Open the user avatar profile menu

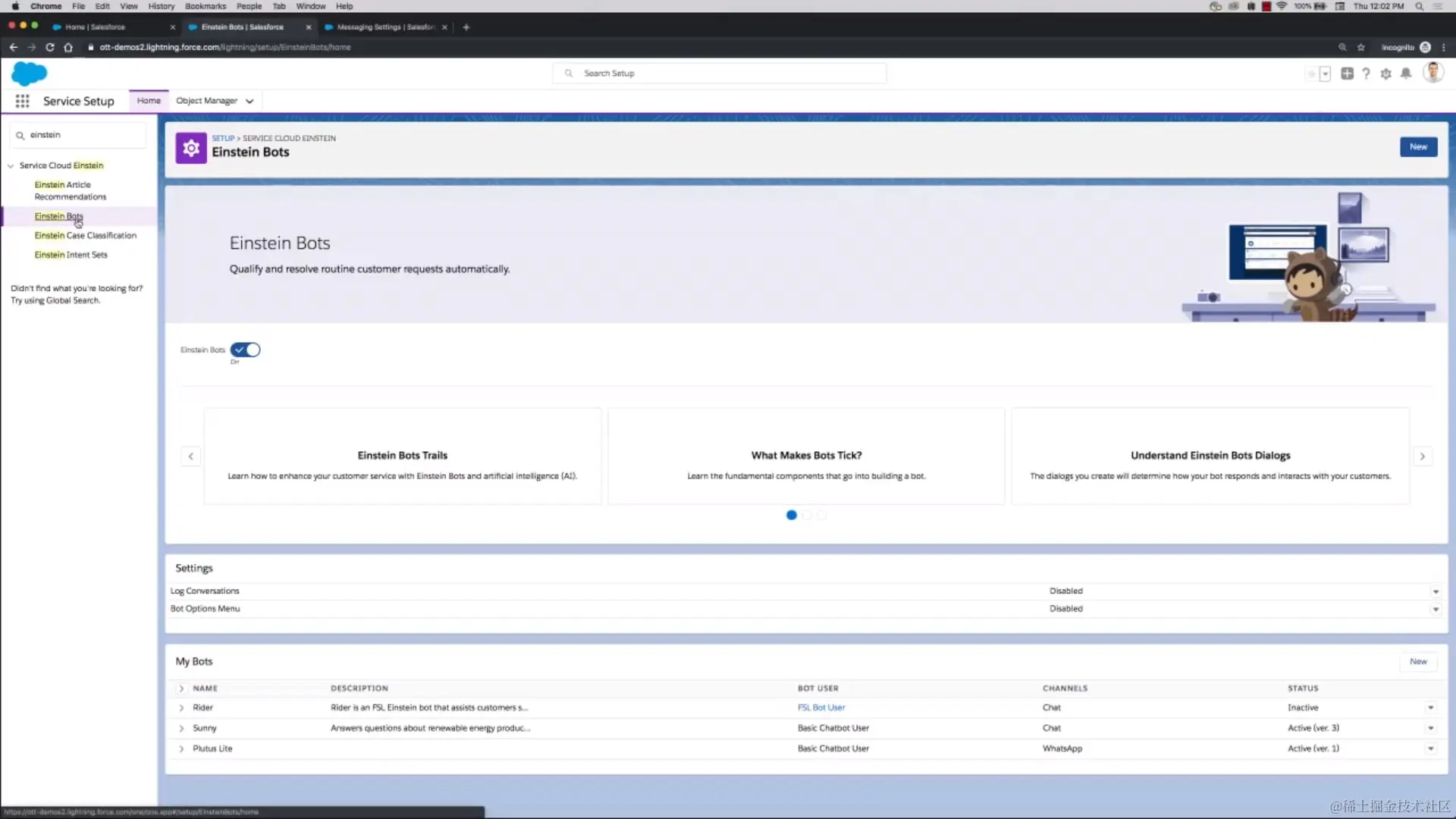(x=1434, y=73)
